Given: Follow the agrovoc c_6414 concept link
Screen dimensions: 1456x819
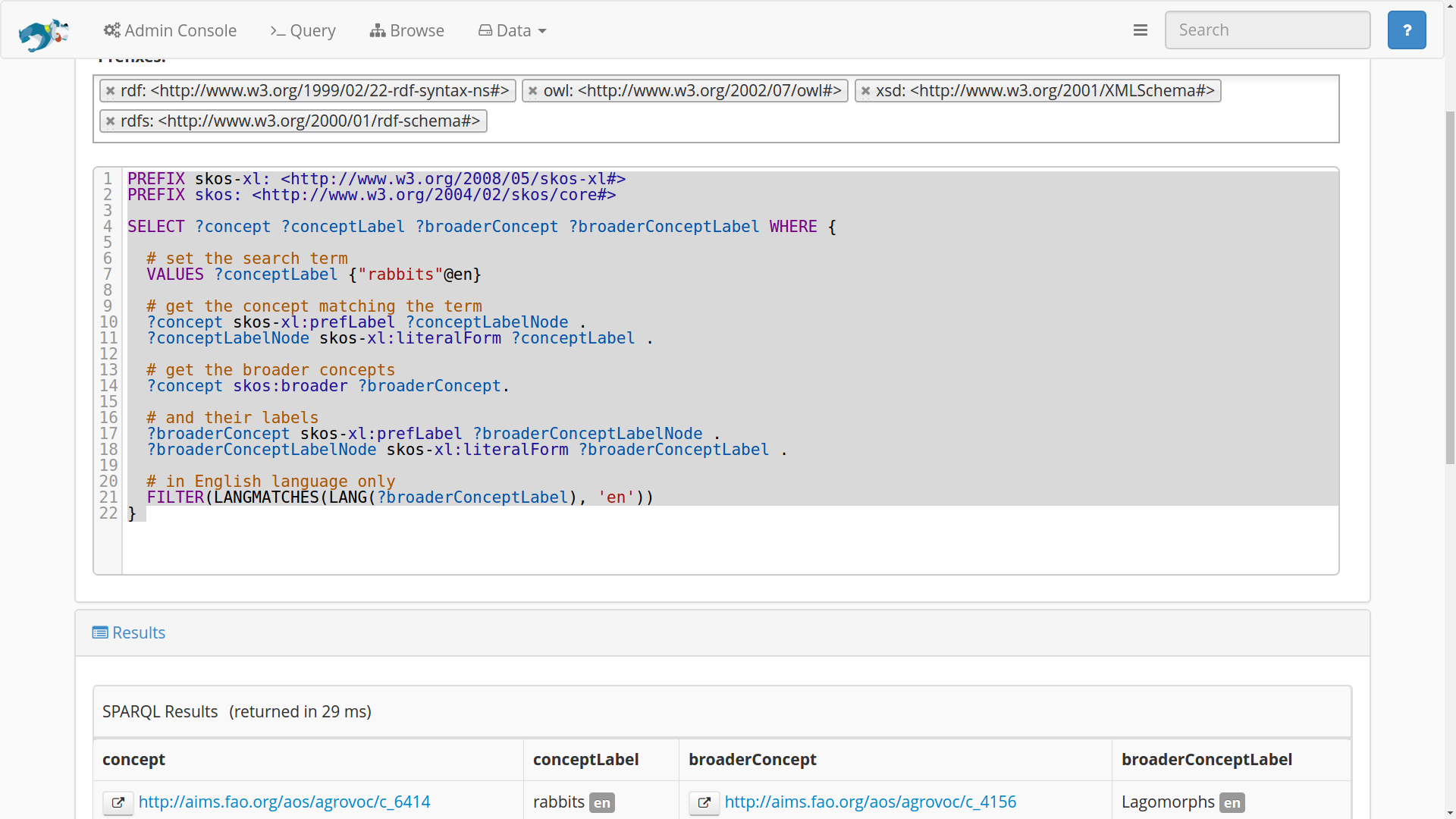Looking at the screenshot, I should pyautogui.click(x=284, y=802).
